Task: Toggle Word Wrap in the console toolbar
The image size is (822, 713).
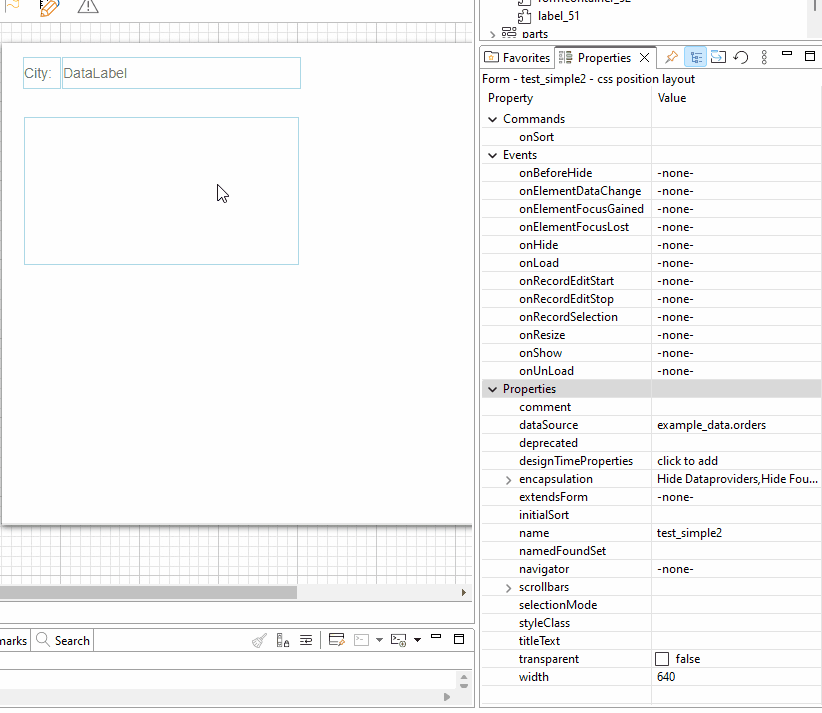Action: click(x=306, y=640)
